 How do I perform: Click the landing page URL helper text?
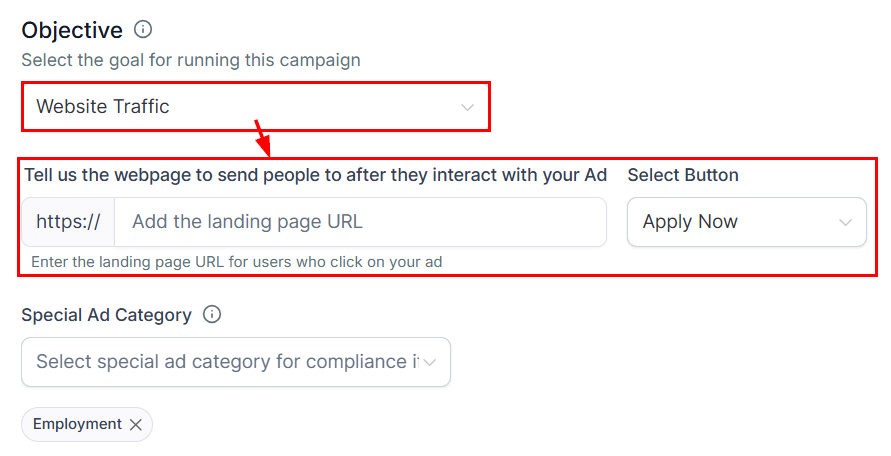[237, 262]
